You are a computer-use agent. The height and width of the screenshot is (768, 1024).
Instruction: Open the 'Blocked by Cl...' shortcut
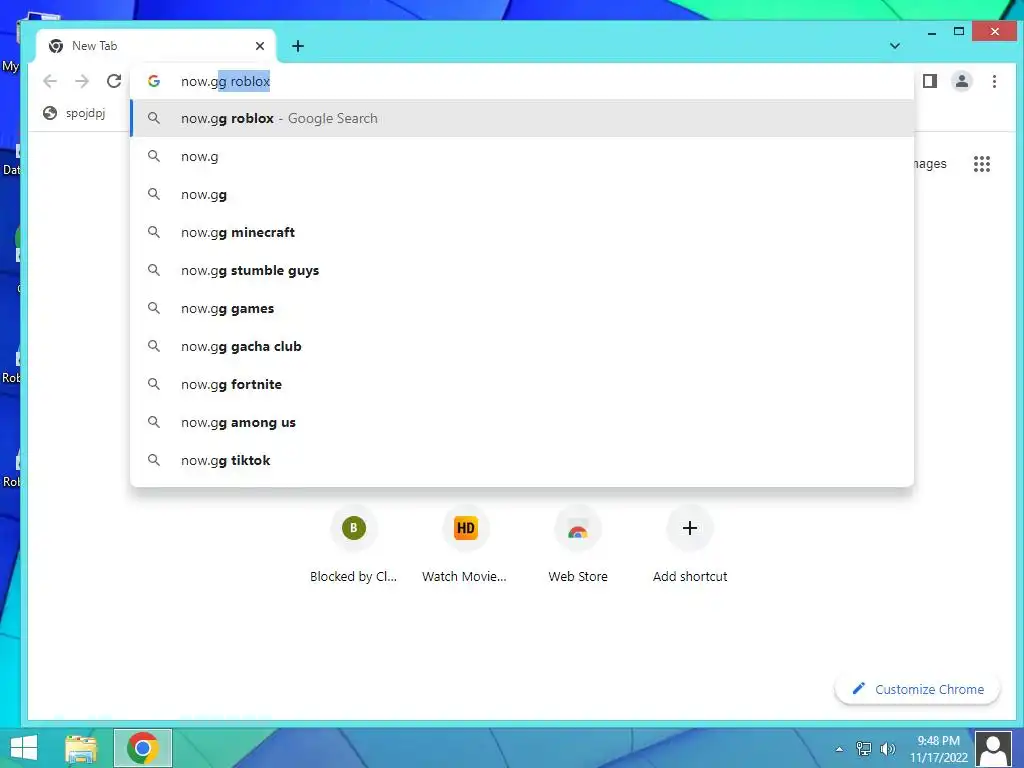click(x=353, y=545)
